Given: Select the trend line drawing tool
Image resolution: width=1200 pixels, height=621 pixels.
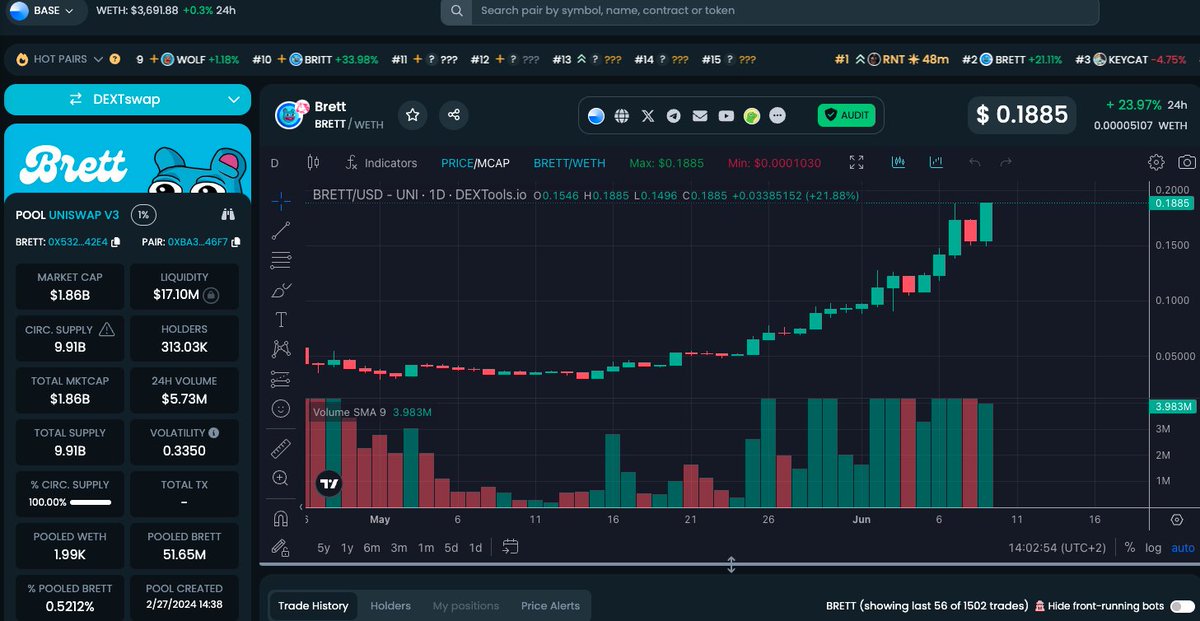Looking at the screenshot, I should tap(281, 230).
